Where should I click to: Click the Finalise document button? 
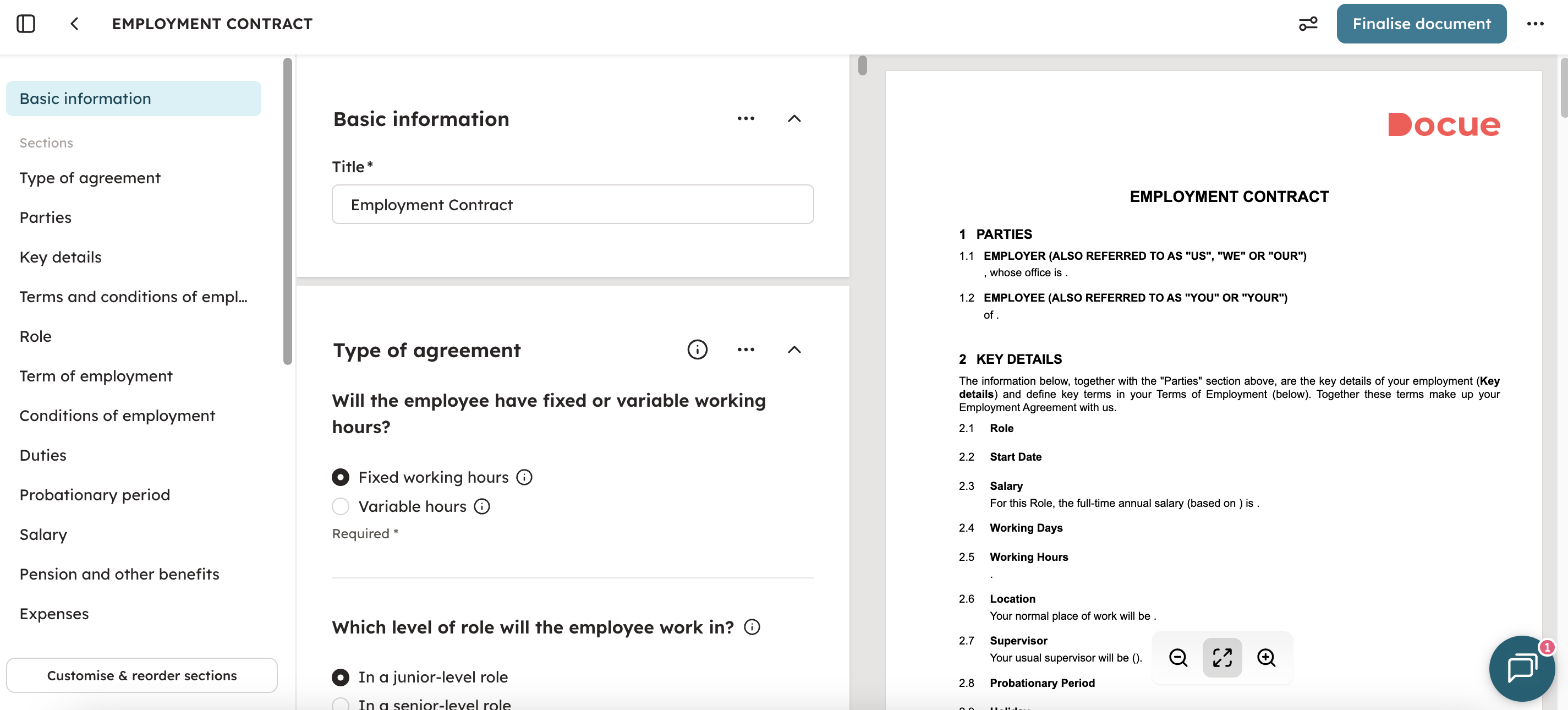click(x=1421, y=24)
